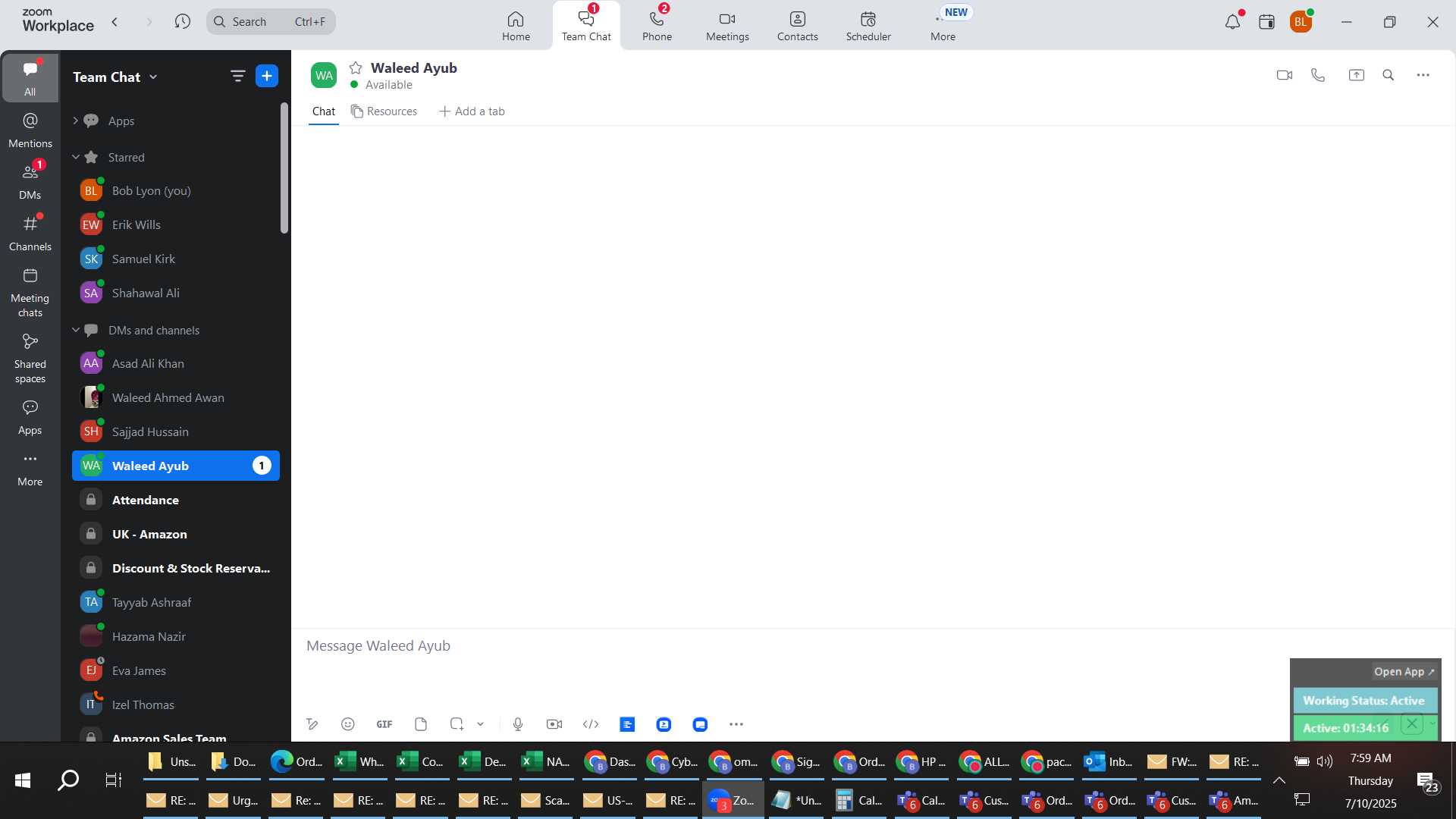
Task: Select DMs in the left rail
Action: [x=30, y=180]
